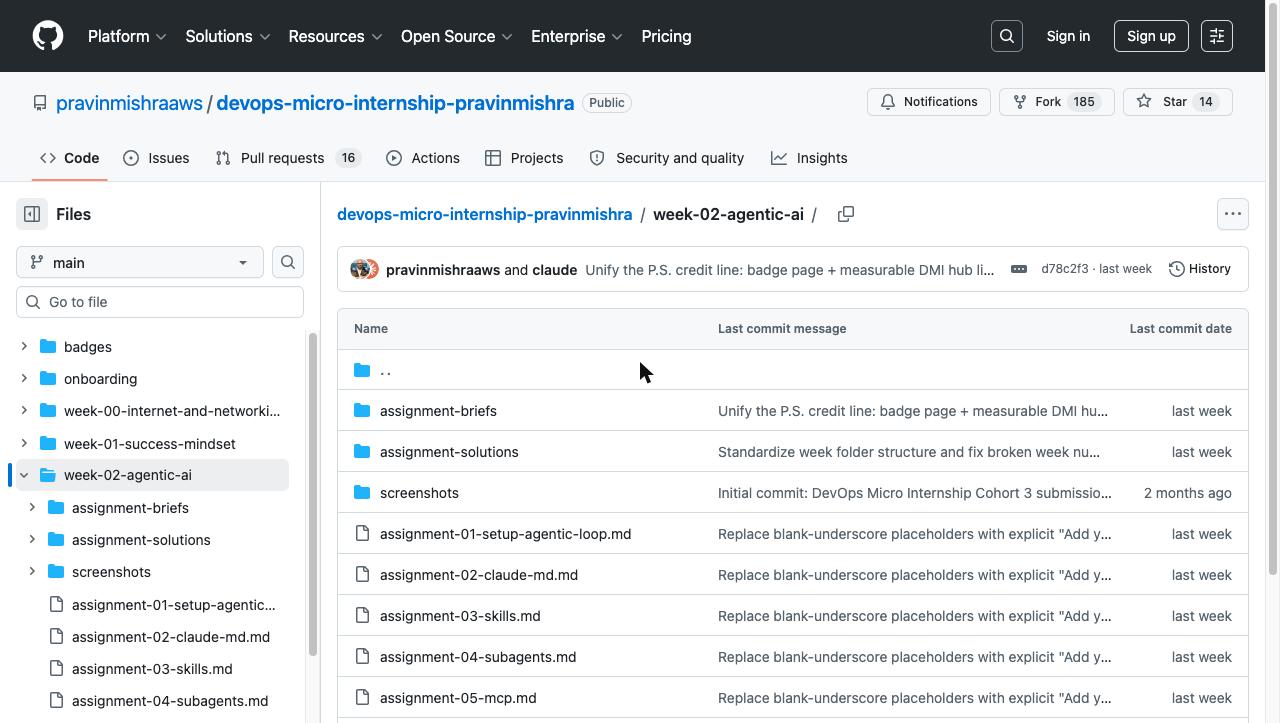Click the pravinmishraaws avatar in the commit bar

(x=359, y=269)
